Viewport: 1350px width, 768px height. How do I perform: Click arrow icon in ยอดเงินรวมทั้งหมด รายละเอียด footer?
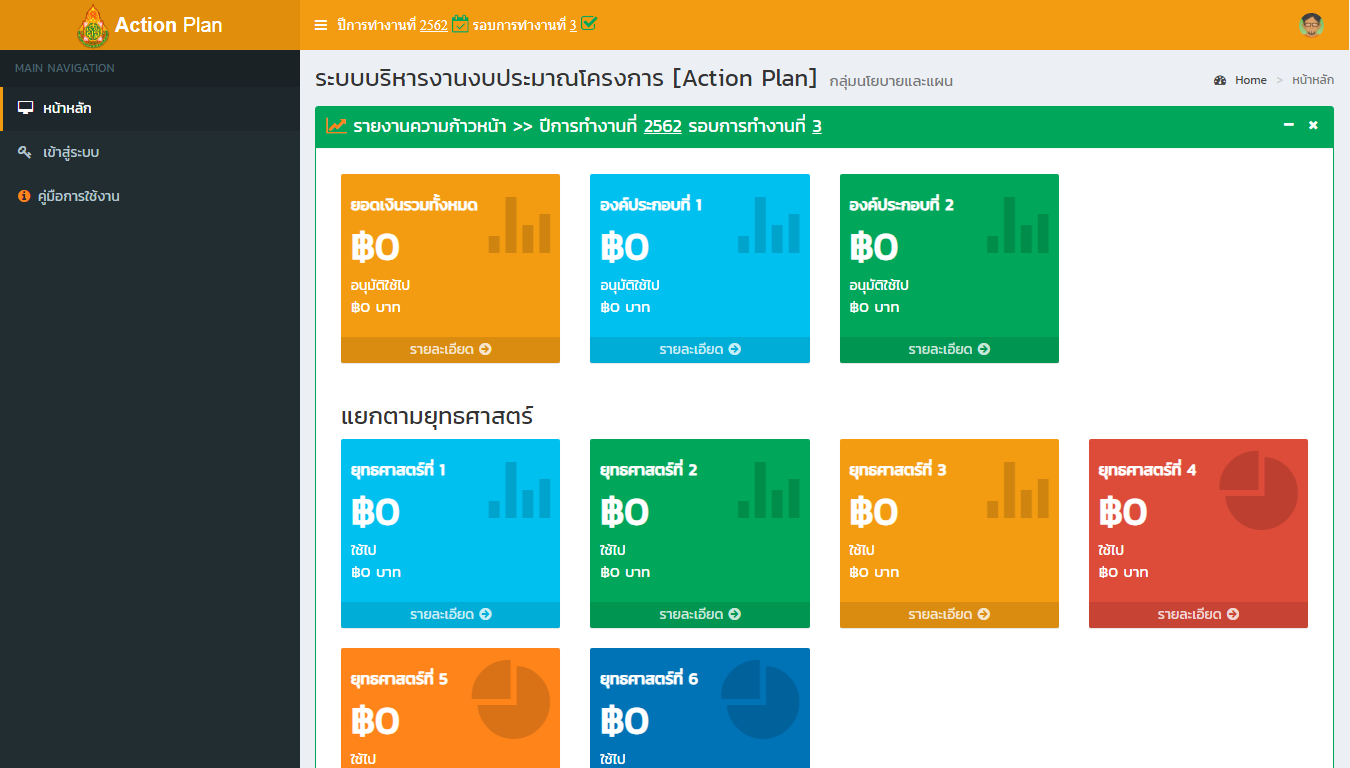coord(485,349)
